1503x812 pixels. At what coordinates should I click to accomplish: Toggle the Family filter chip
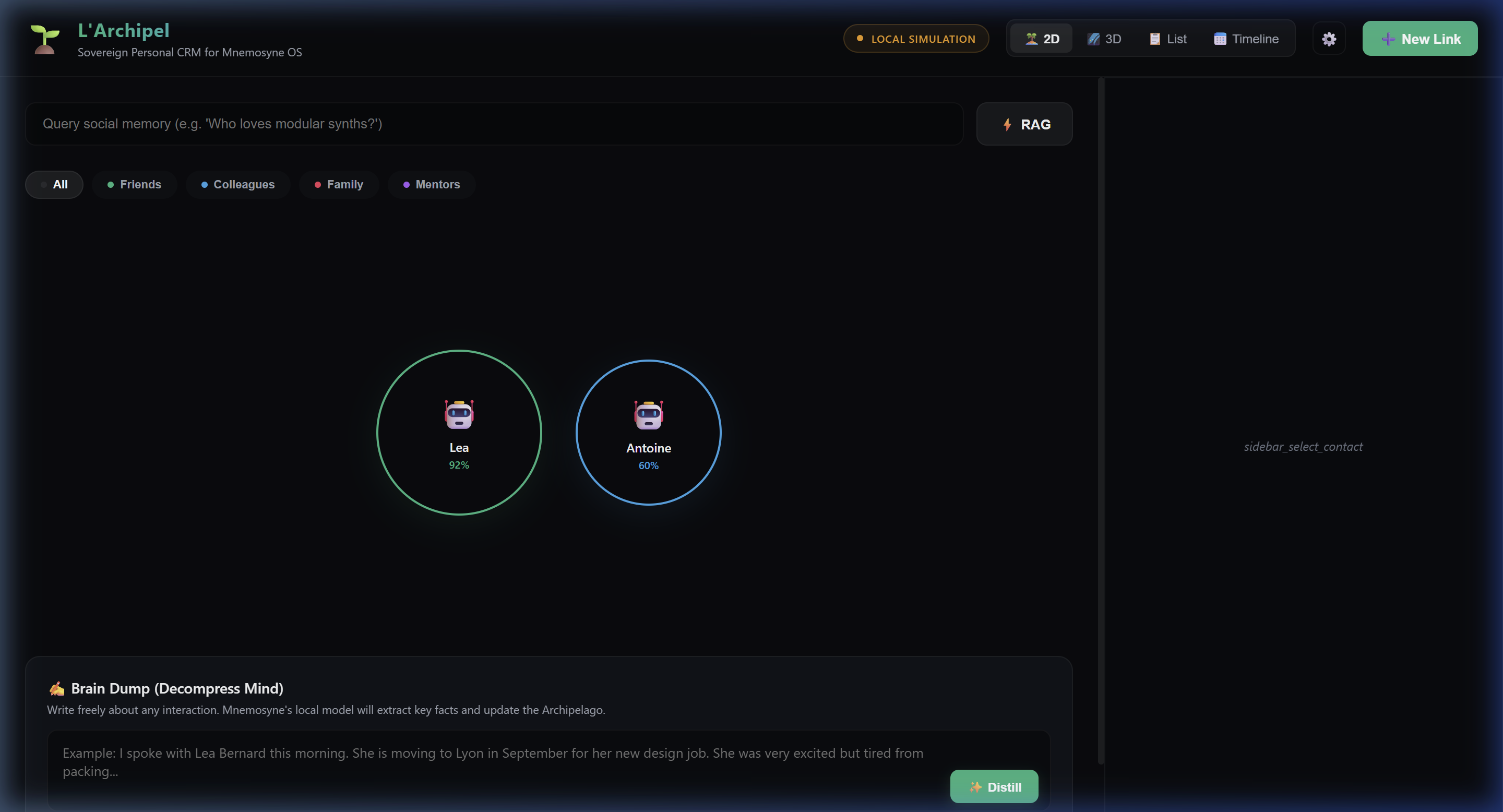[x=339, y=184]
